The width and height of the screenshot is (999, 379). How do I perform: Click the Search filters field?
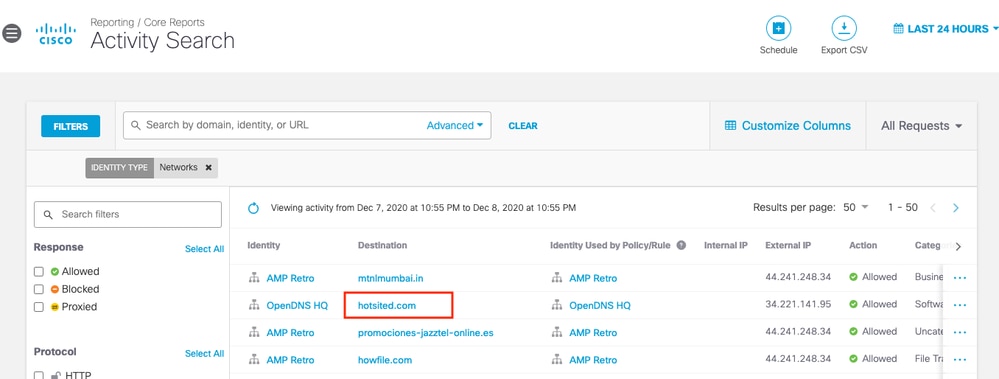coord(127,215)
